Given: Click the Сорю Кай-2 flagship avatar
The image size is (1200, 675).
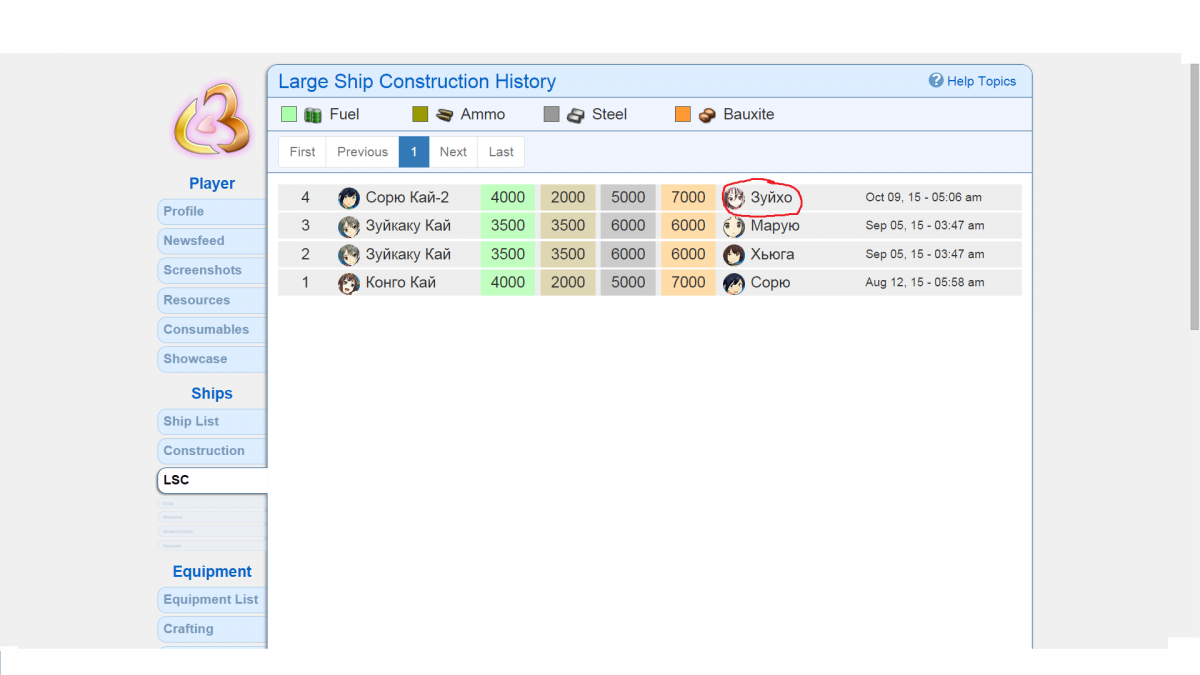Looking at the screenshot, I should (x=349, y=198).
